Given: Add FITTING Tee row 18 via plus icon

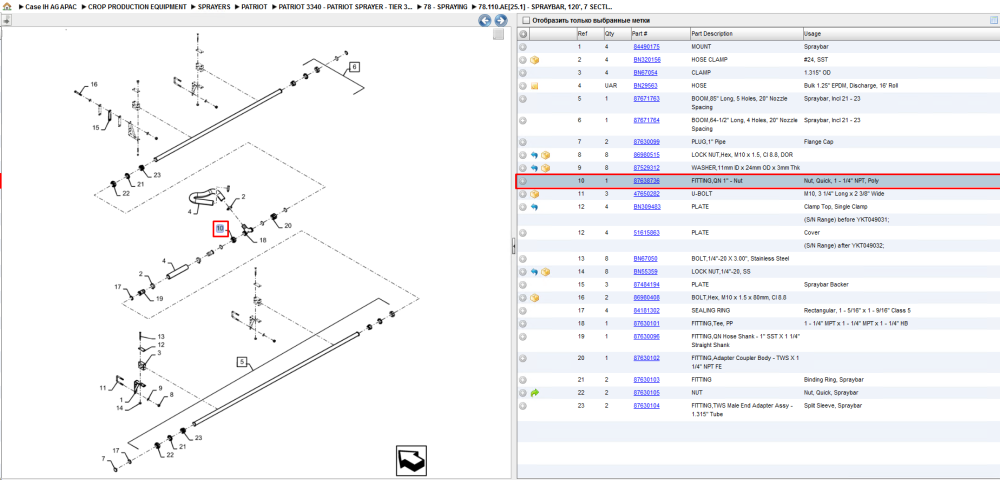Looking at the screenshot, I should coord(523,323).
